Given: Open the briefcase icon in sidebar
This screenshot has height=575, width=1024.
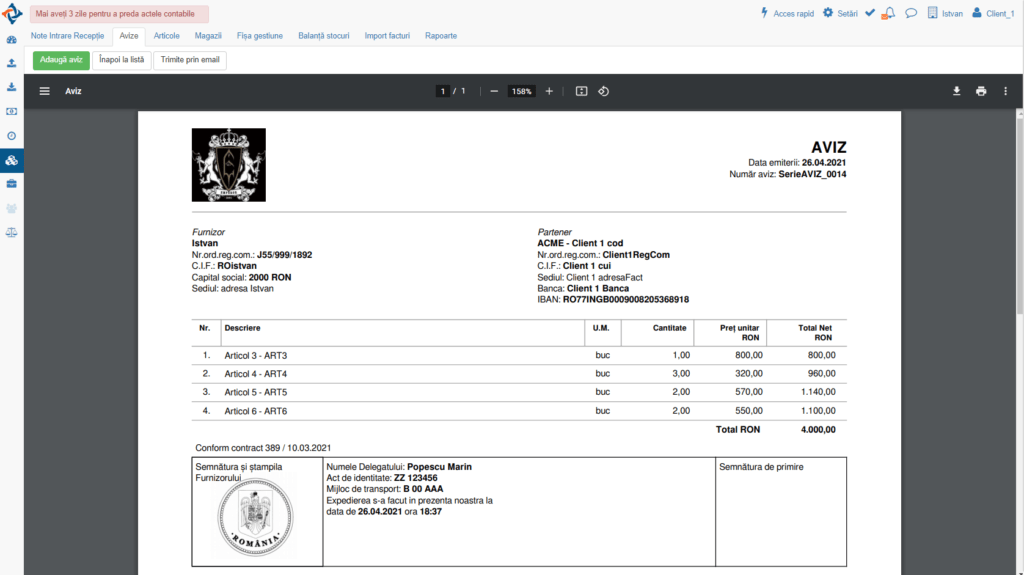Looking at the screenshot, I should 11,184.
